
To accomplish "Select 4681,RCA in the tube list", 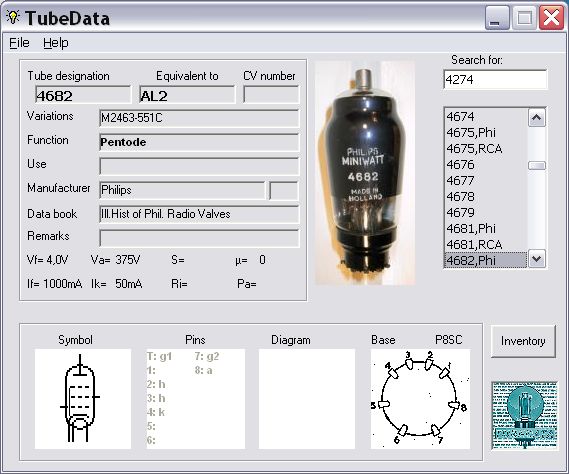I will [x=486, y=244].
